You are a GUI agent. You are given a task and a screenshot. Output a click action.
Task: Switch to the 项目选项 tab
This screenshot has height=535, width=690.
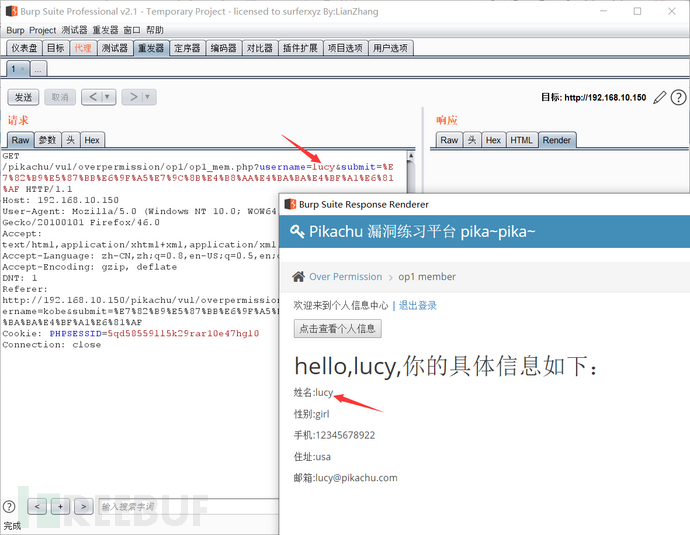(x=345, y=48)
